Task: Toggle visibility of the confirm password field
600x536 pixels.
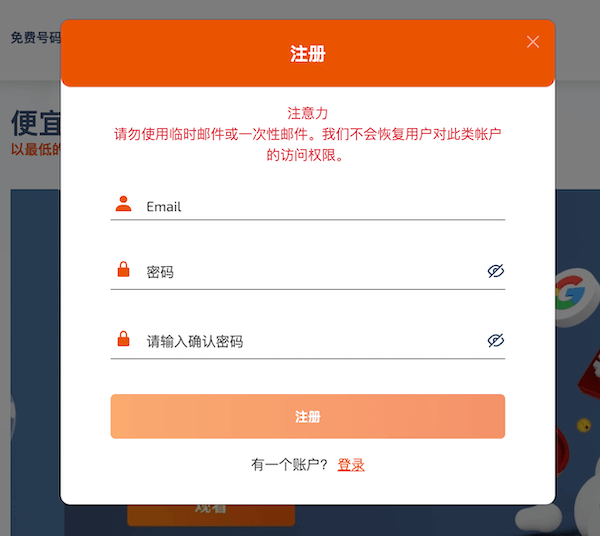Action: (x=495, y=341)
